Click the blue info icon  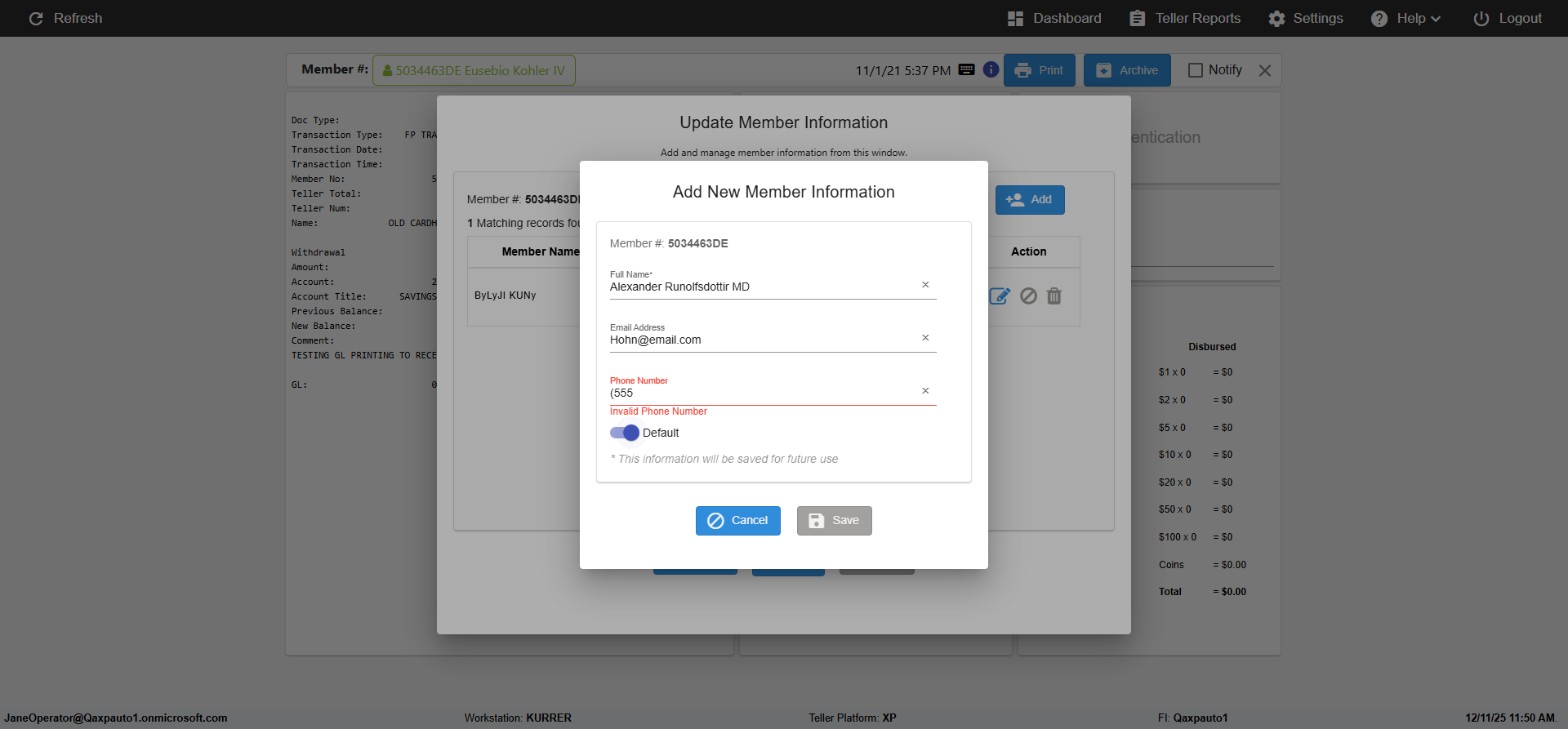pos(991,70)
